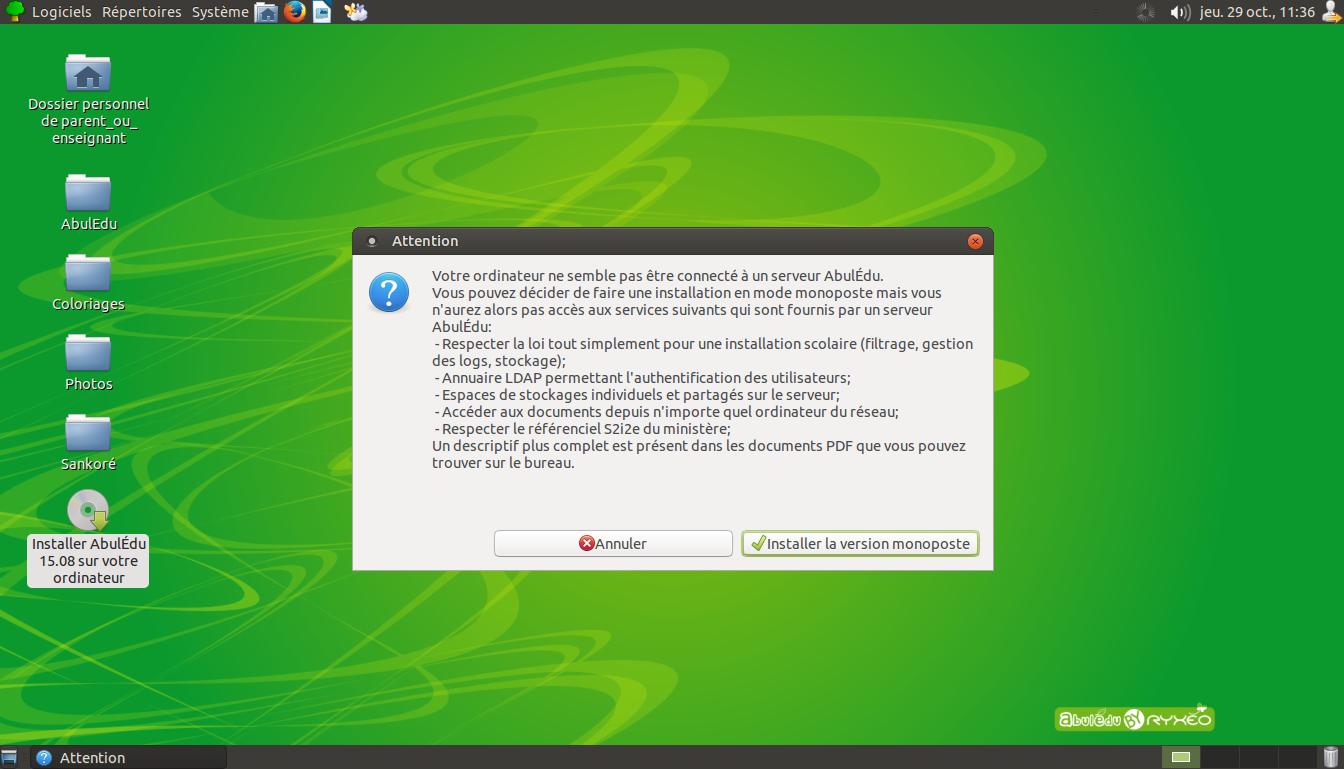
Task: Click 'Respecter le référenciel S2i2e' line
Action: [x=582, y=429]
